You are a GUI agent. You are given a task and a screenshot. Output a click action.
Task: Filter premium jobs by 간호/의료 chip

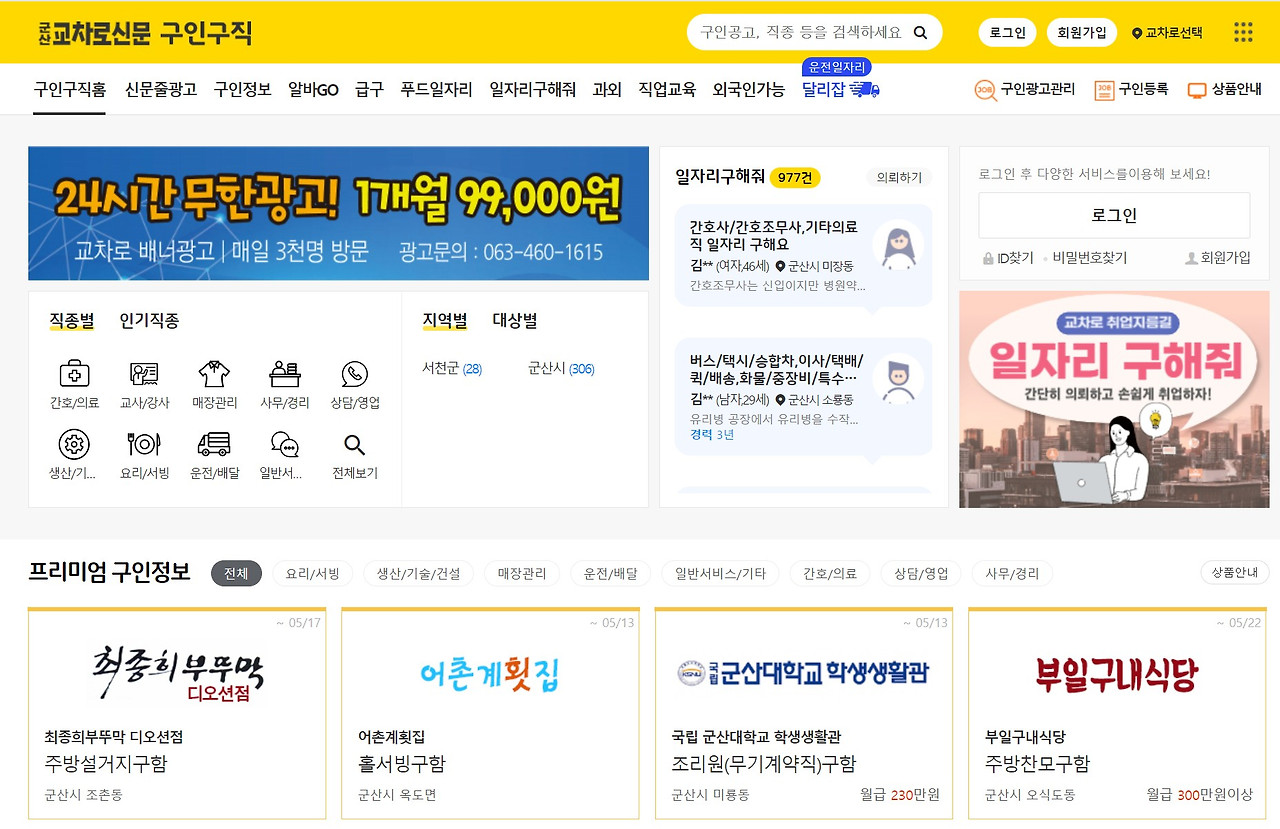pyautogui.click(x=830, y=573)
